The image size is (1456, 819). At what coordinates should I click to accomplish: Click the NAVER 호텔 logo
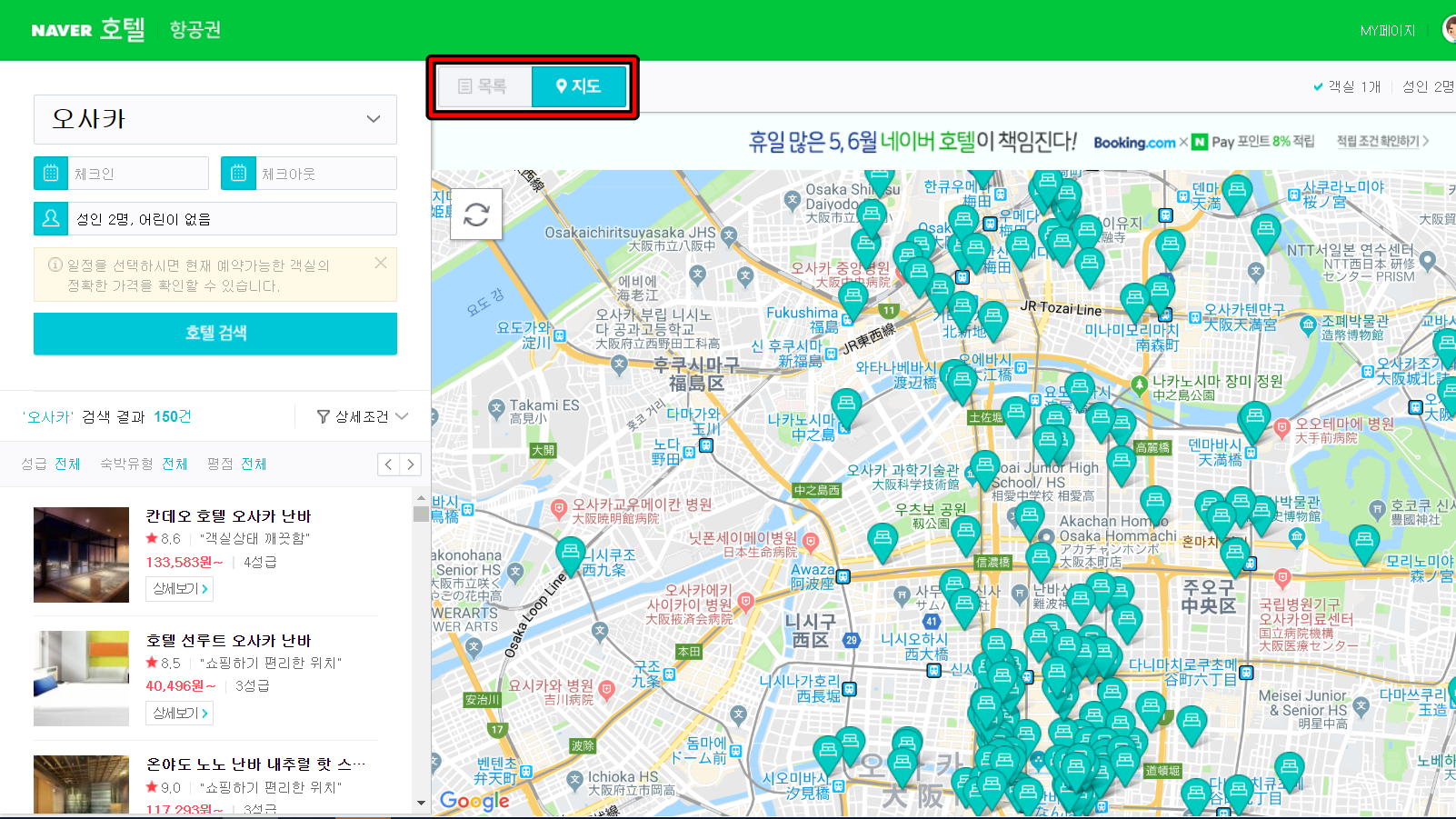(88, 29)
